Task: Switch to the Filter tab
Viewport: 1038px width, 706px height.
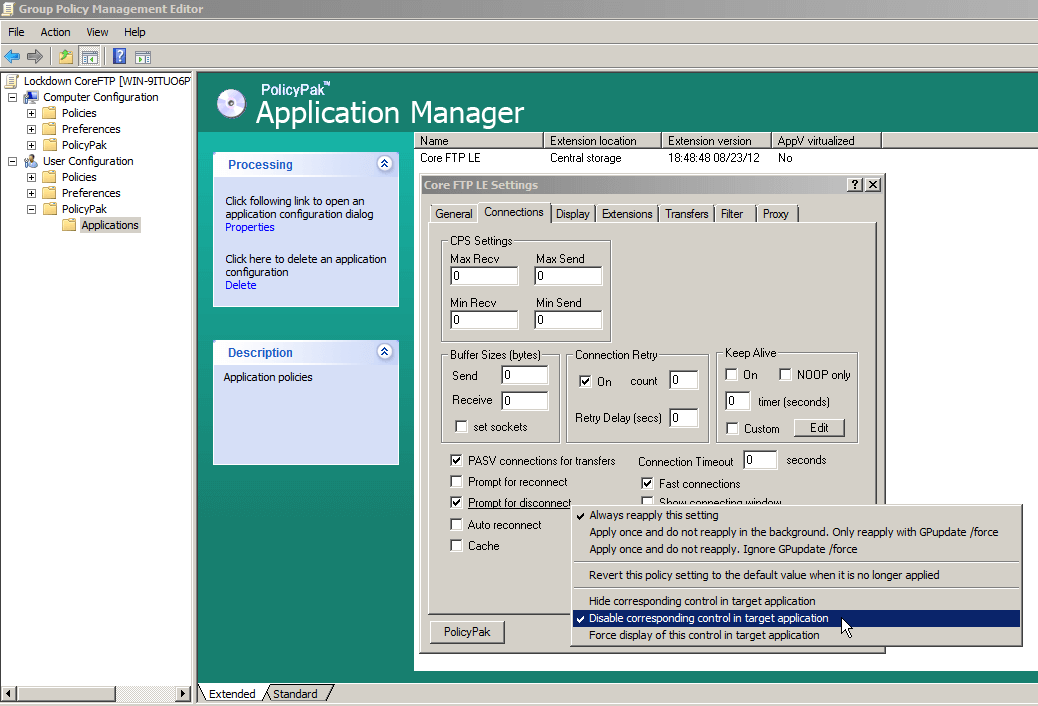Action: tap(731, 214)
